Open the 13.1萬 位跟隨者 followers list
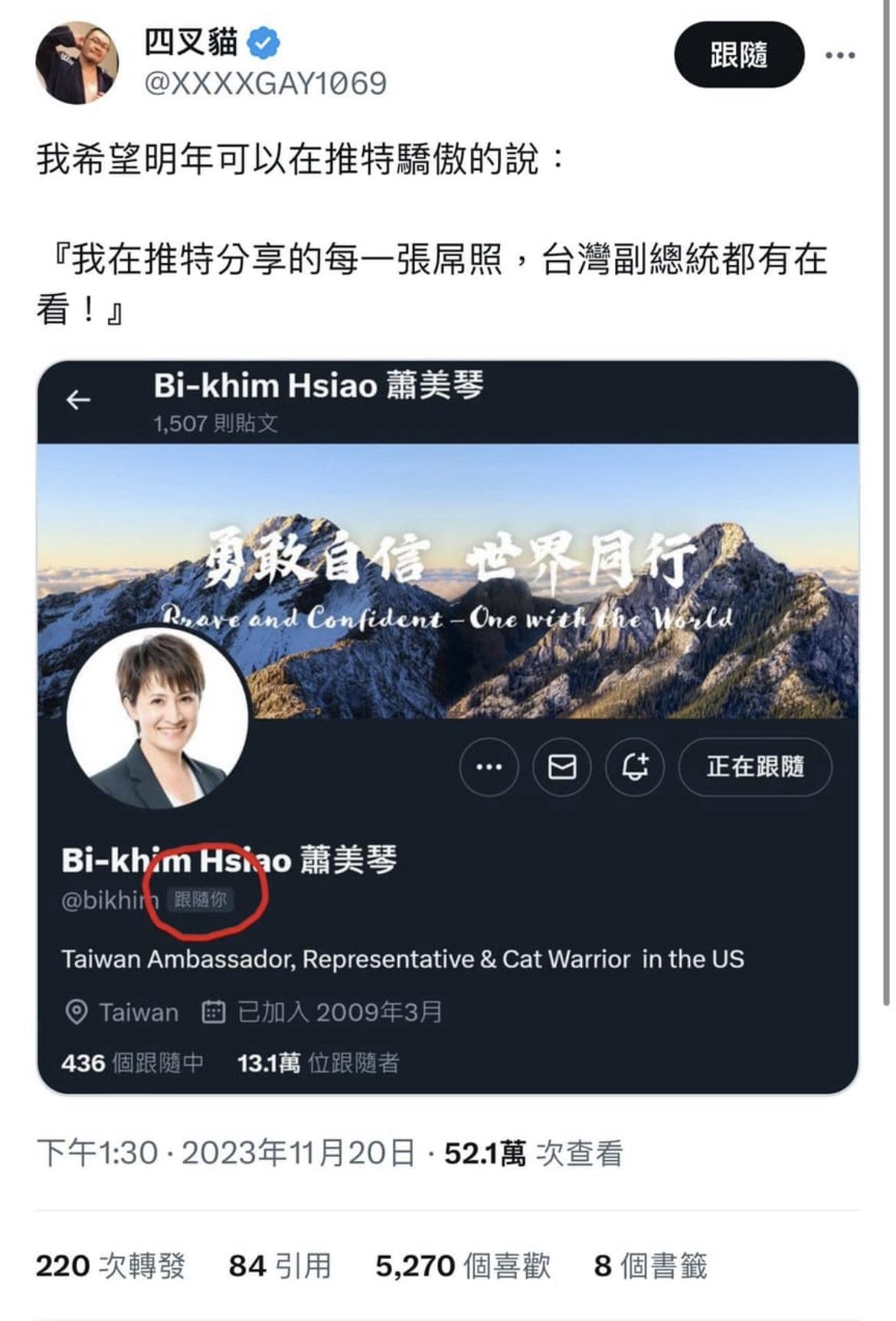This screenshot has width=896, height=1321. [x=318, y=1063]
